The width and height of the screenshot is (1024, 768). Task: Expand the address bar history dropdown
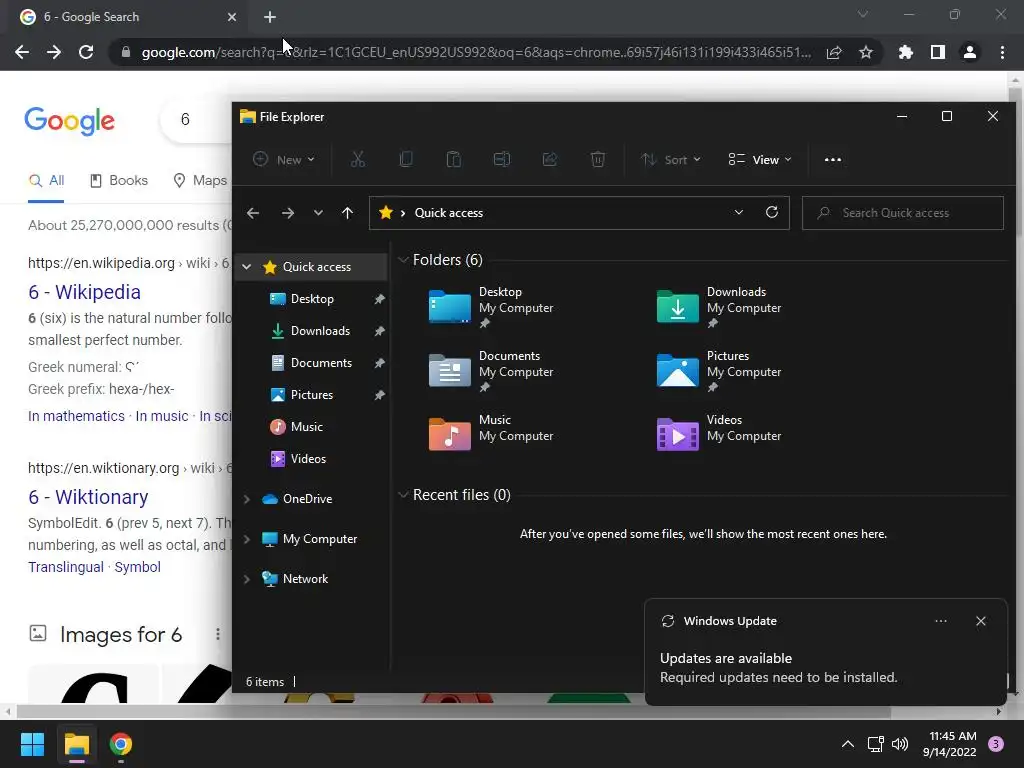[739, 212]
